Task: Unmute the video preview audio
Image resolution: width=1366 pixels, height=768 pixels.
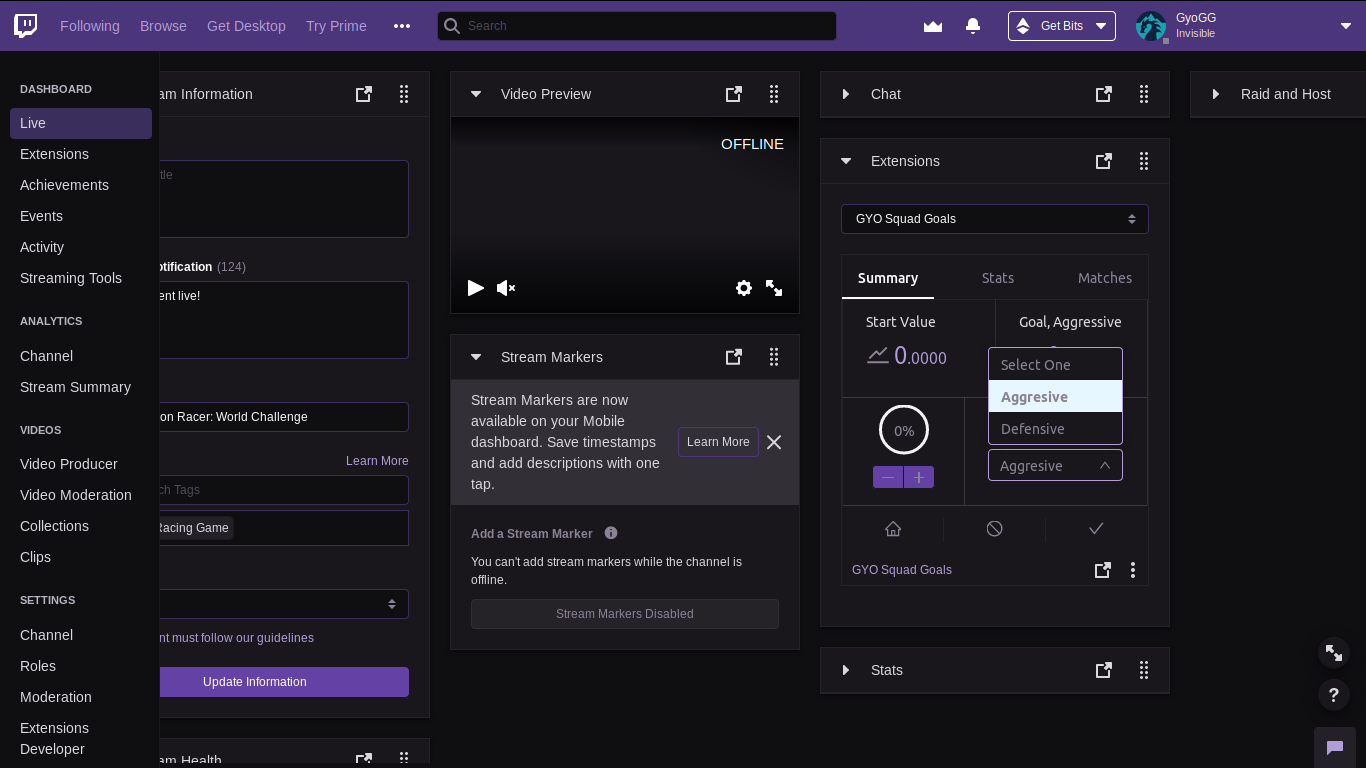Action: [506, 288]
